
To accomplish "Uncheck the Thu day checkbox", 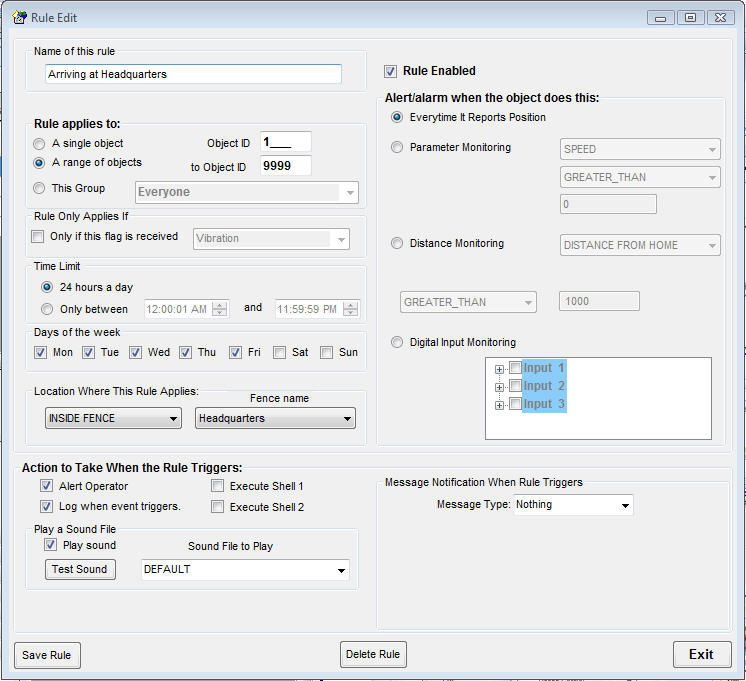I will 186,353.
